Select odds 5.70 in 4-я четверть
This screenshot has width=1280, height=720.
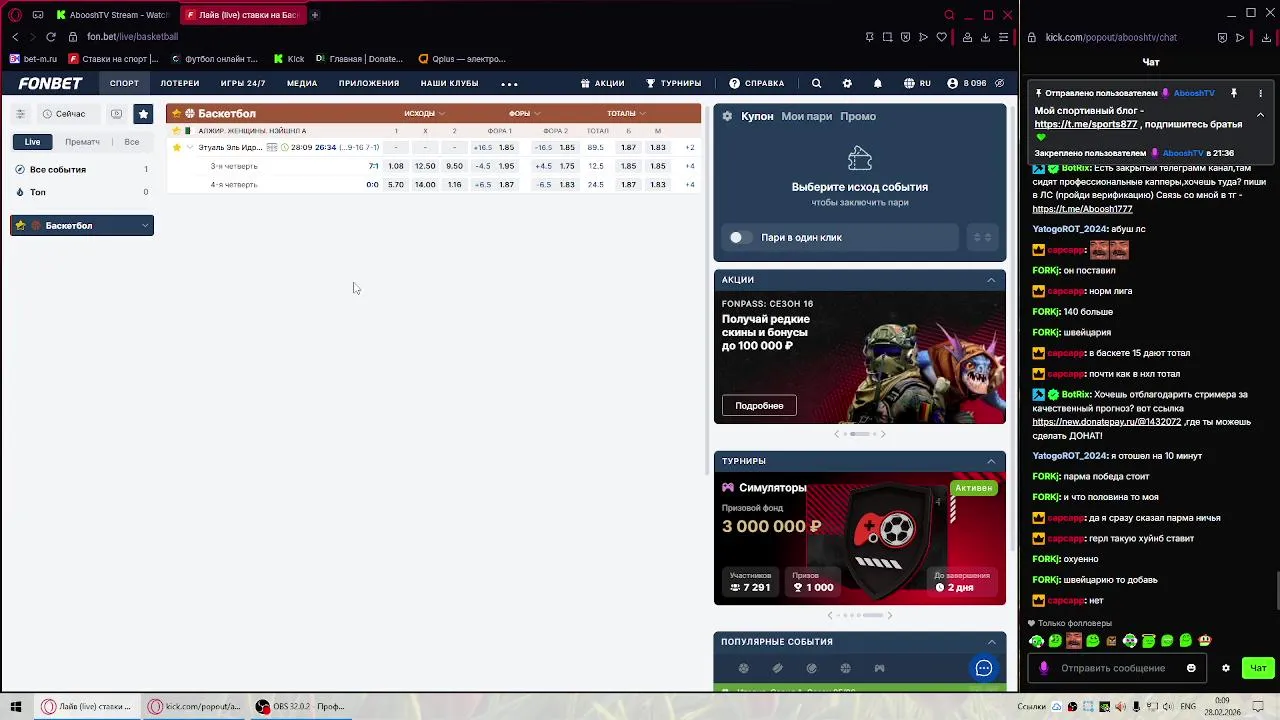(x=396, y=185)
